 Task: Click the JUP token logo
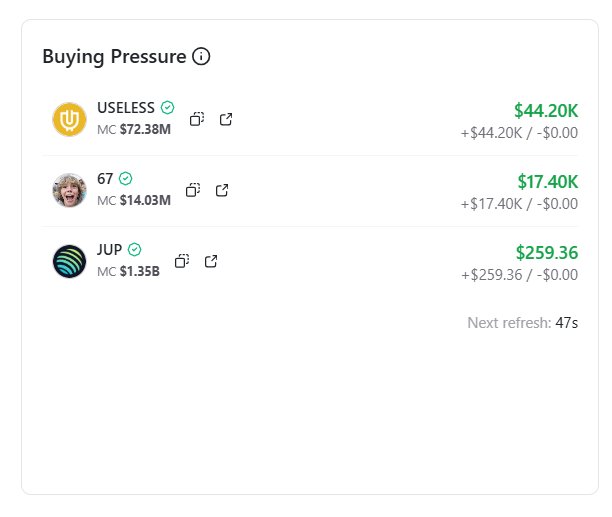69,261
